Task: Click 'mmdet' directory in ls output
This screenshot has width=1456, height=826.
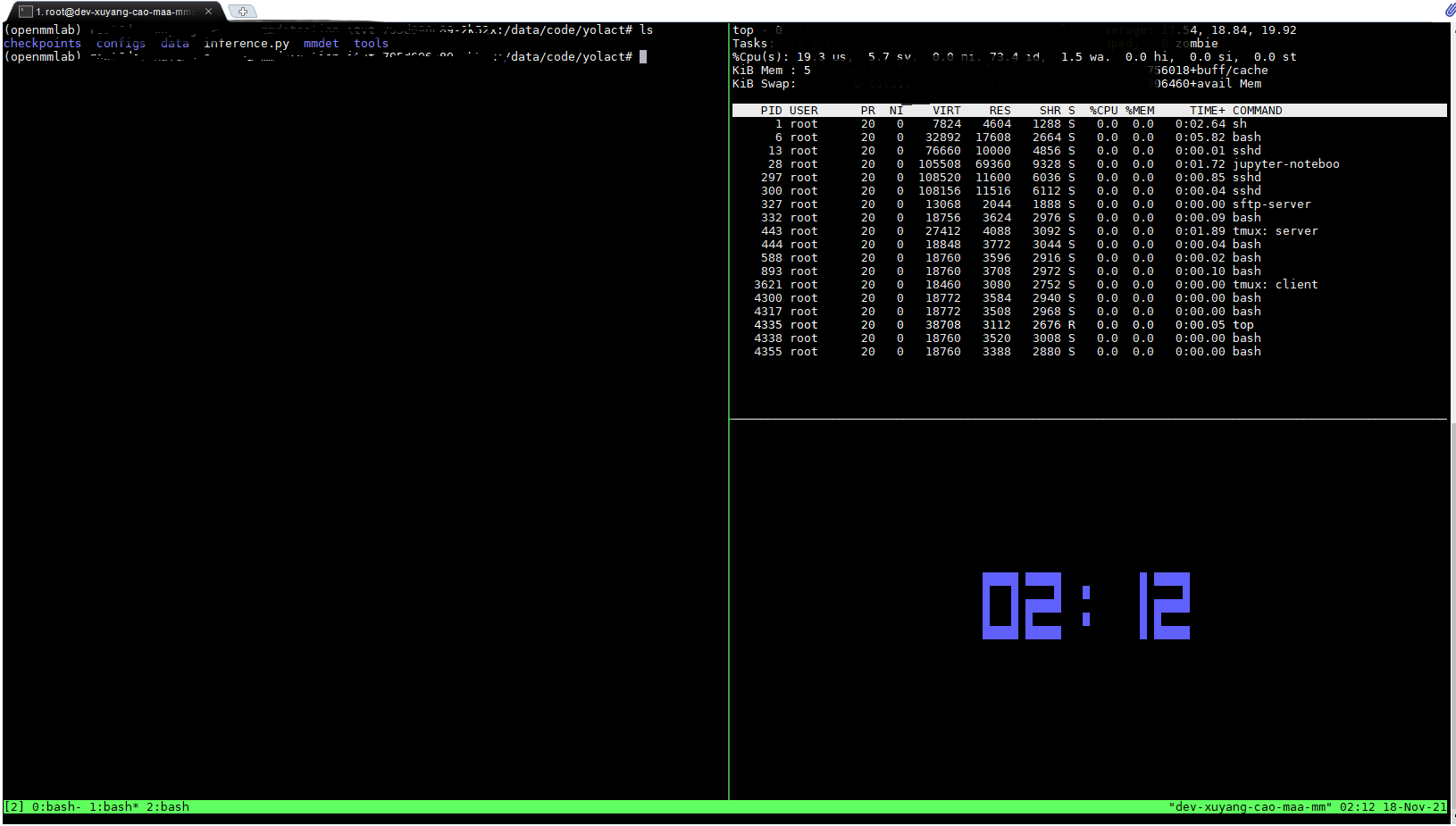Action: [322, 44]
